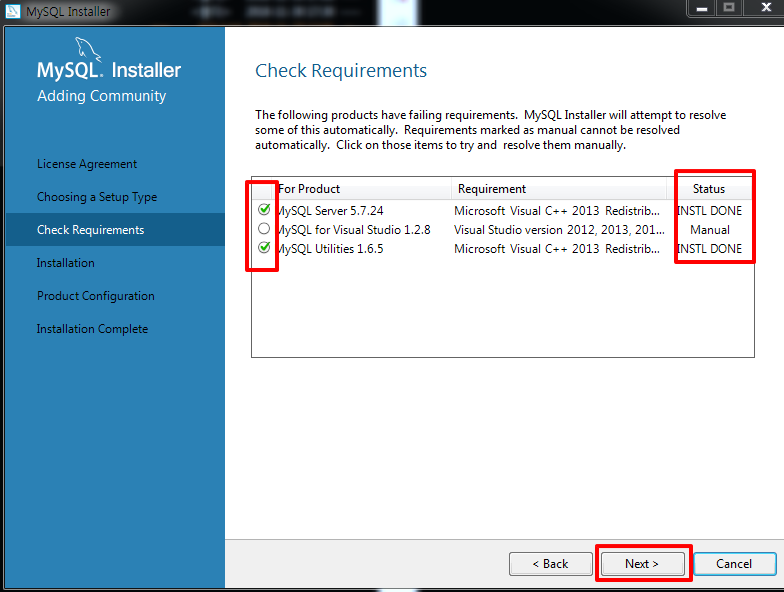Select the MySQL Server 5.7.24 row

click(x=502, y=210)
